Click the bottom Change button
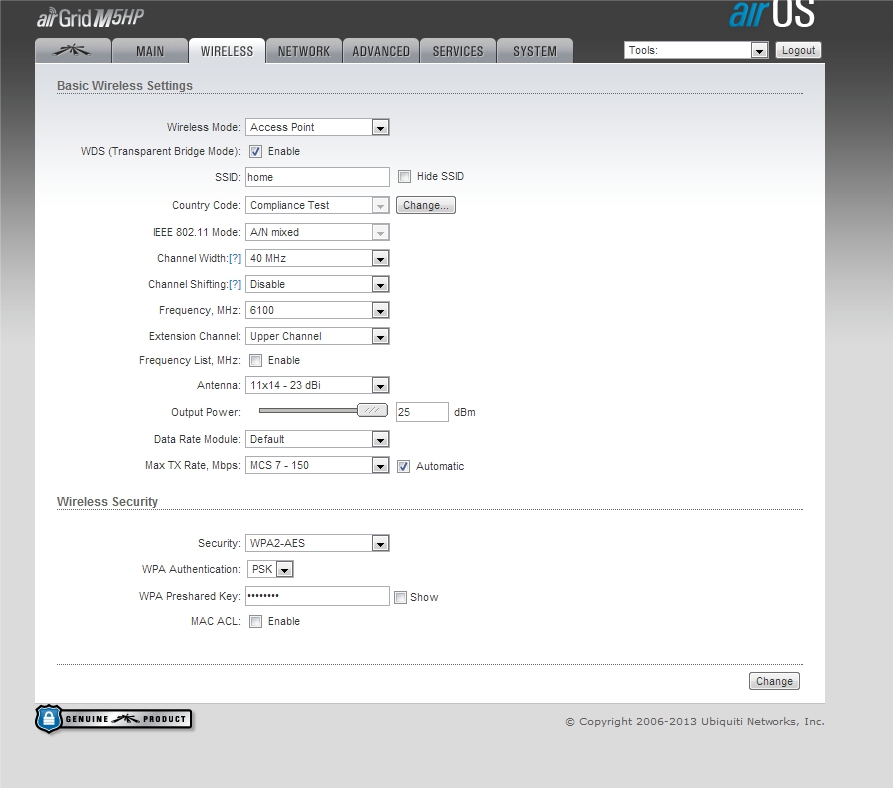Viewport: 893px width, 788px height. [775, 681]
